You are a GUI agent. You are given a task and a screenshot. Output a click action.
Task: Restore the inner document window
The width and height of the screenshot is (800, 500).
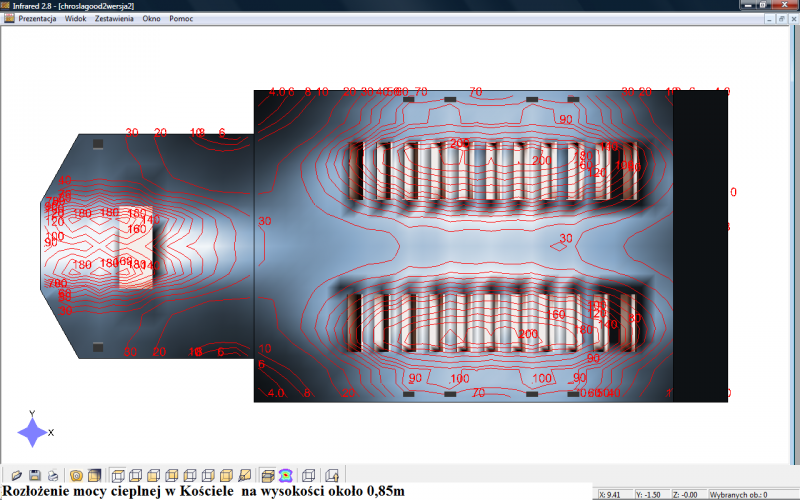click(x=782, y=19)
